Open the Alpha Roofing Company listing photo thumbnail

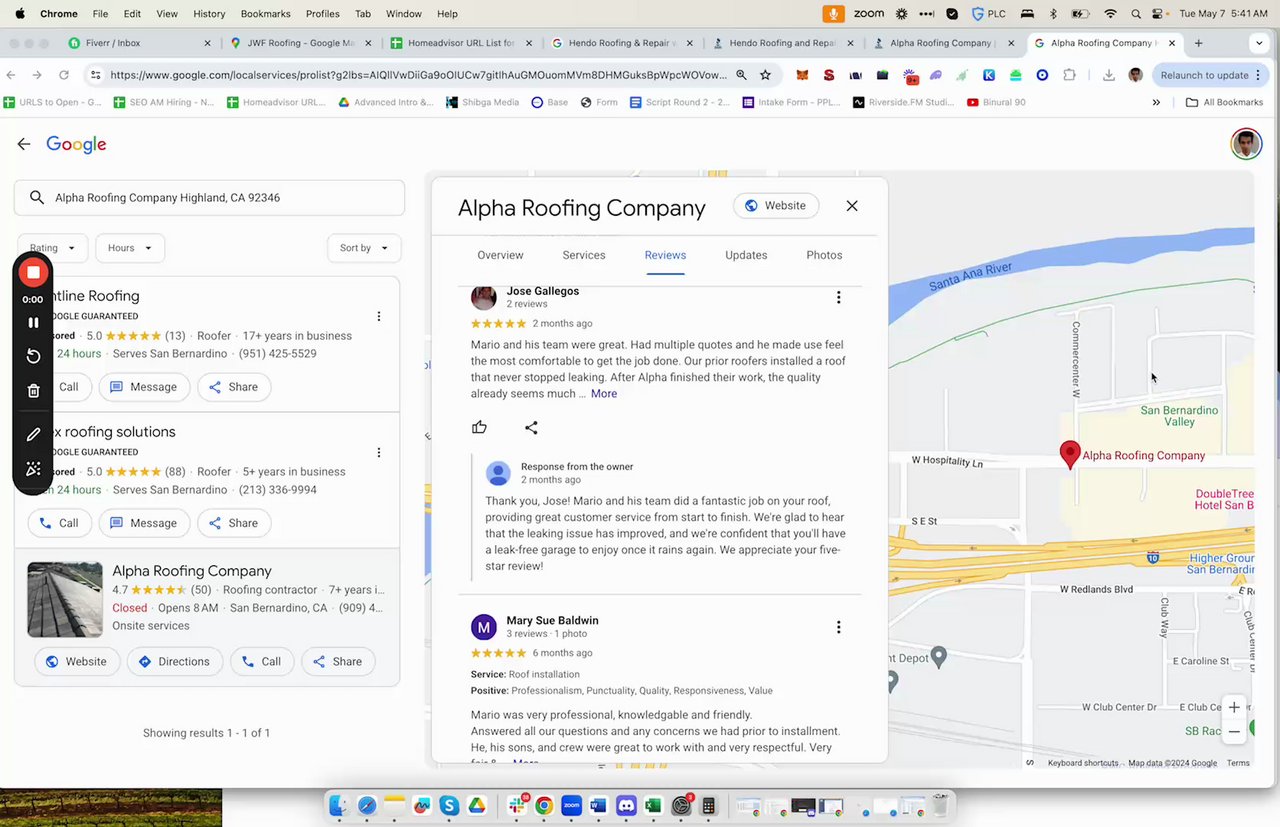[65, 599]
